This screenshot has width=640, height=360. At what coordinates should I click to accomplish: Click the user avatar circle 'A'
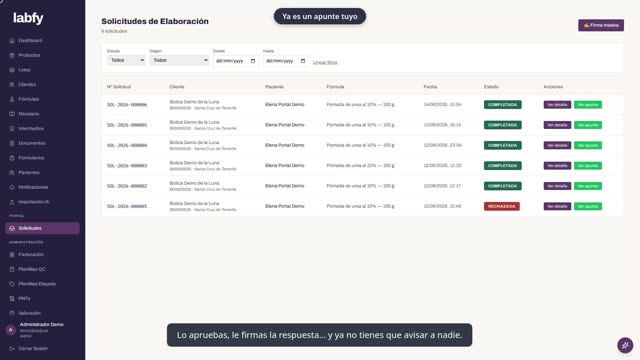(11, 330)
